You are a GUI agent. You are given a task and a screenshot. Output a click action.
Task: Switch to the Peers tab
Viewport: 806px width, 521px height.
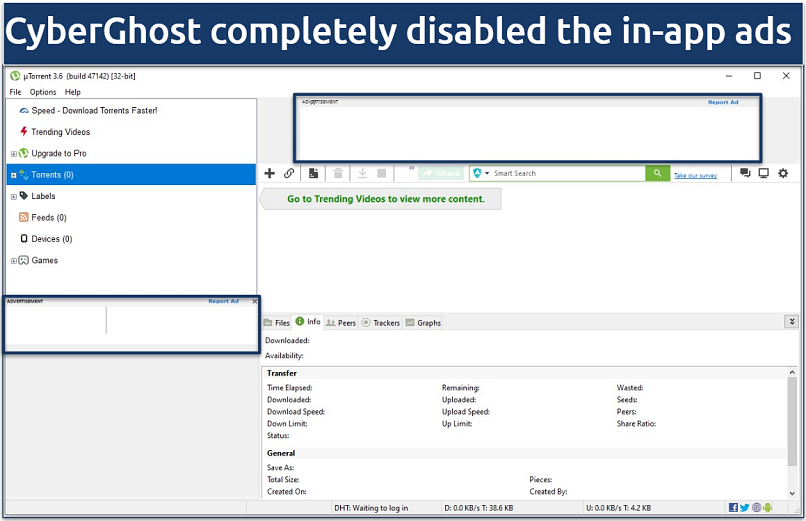click(x=341, y=323)
